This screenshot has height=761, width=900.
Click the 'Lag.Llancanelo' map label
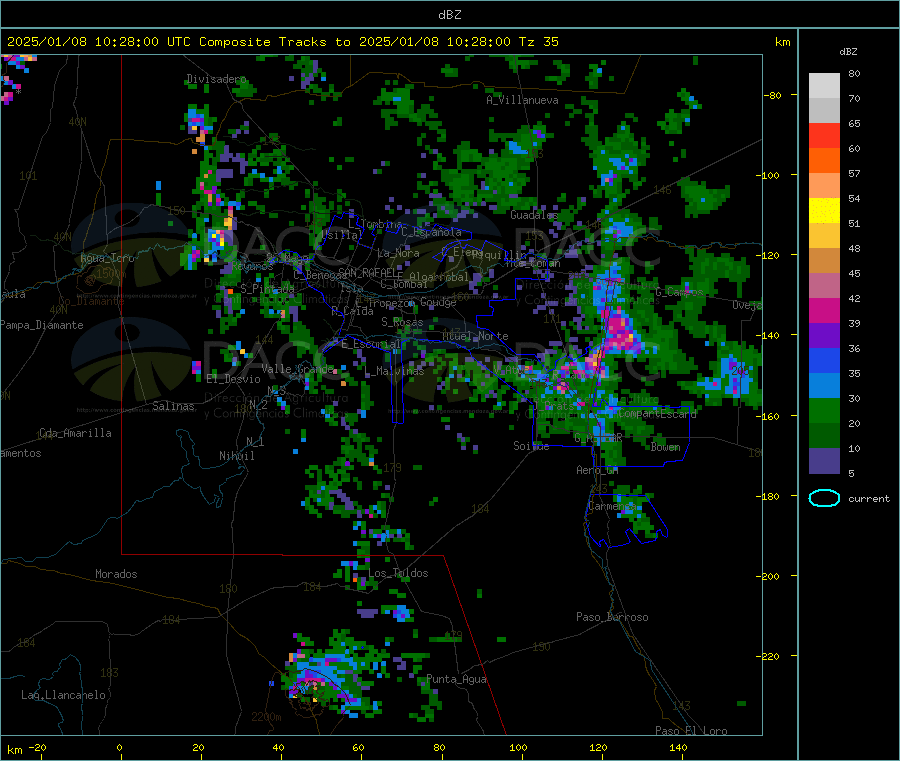63,695
